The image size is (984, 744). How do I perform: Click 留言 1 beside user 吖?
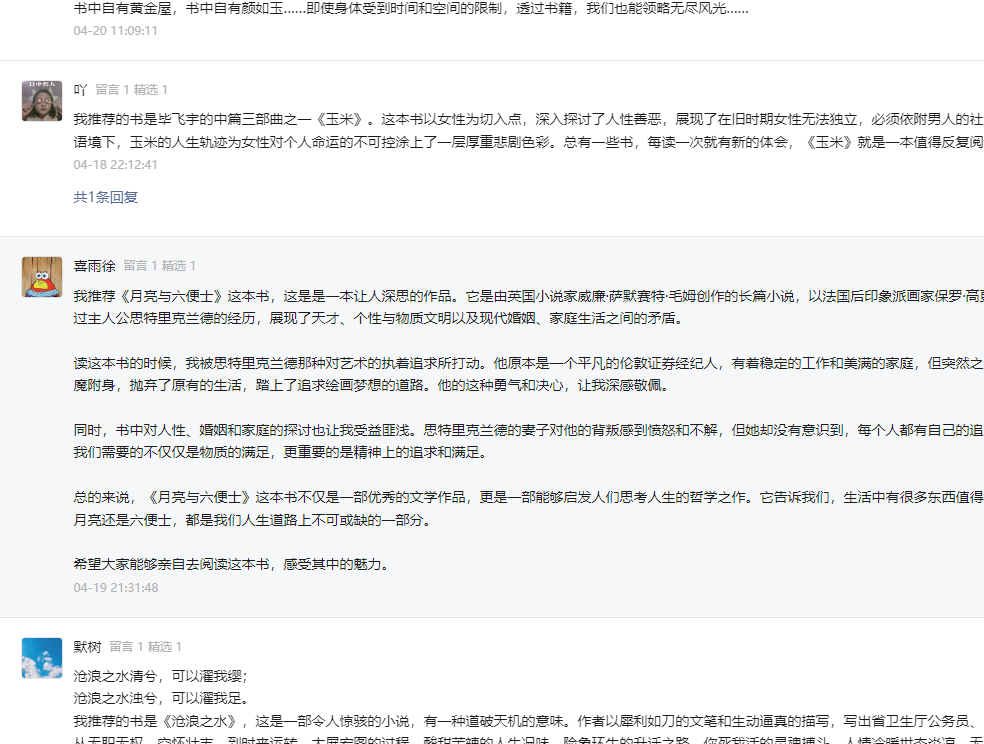[x=112, y=90]
